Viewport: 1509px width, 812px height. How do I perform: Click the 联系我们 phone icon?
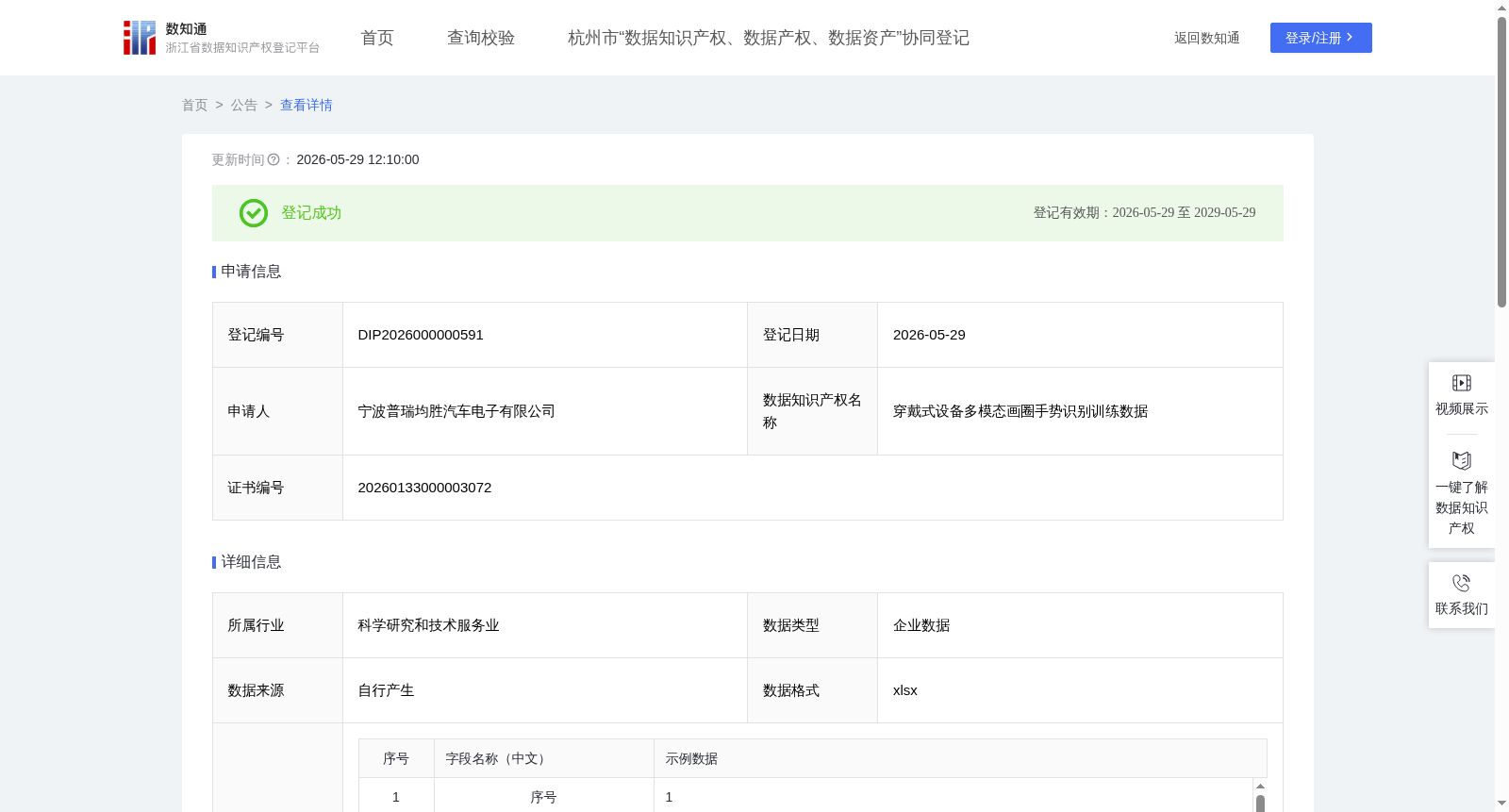[1462, 583]
